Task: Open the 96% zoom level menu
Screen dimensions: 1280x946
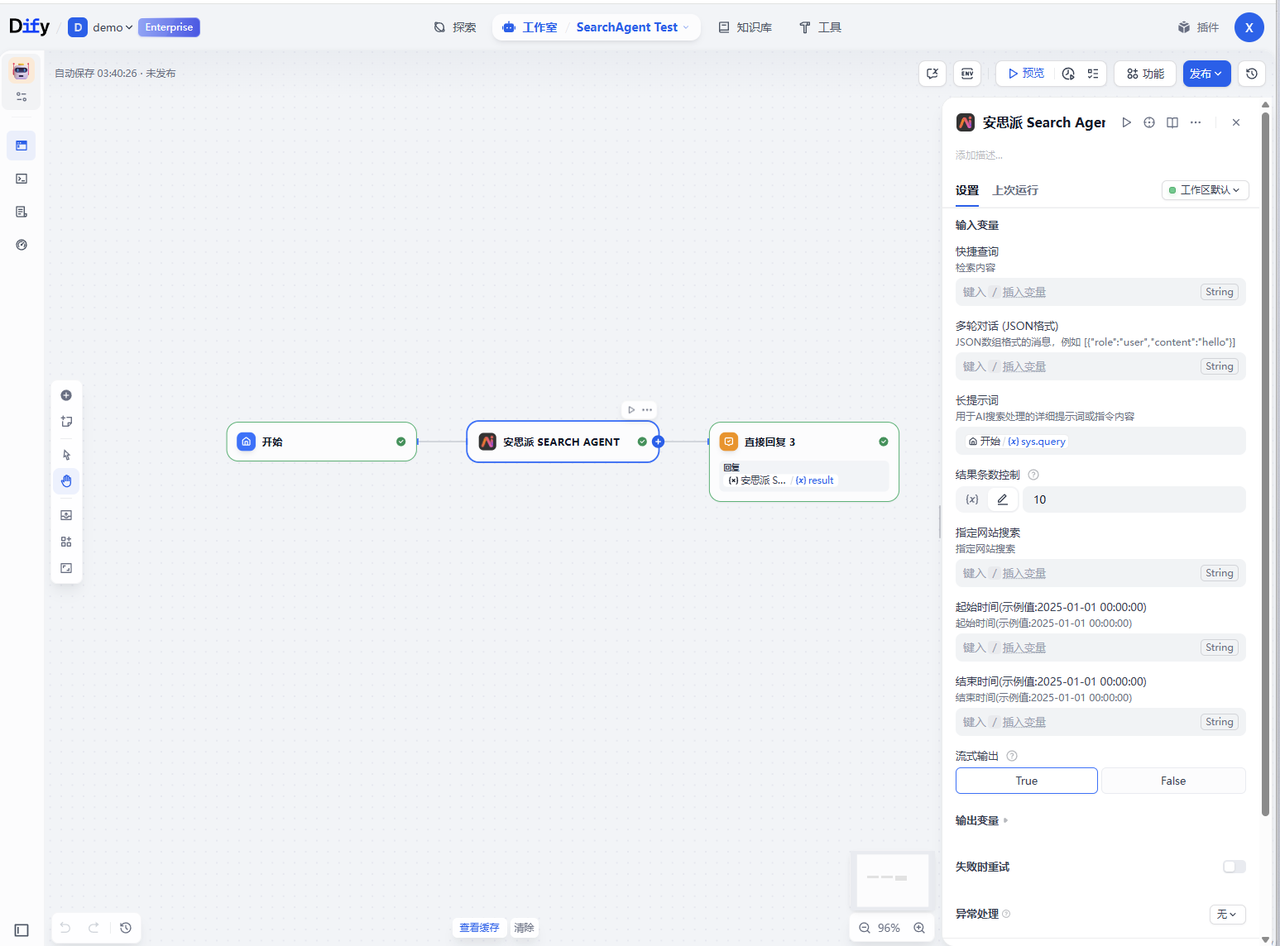Action: pyautogui.click(x=889, y=928)
